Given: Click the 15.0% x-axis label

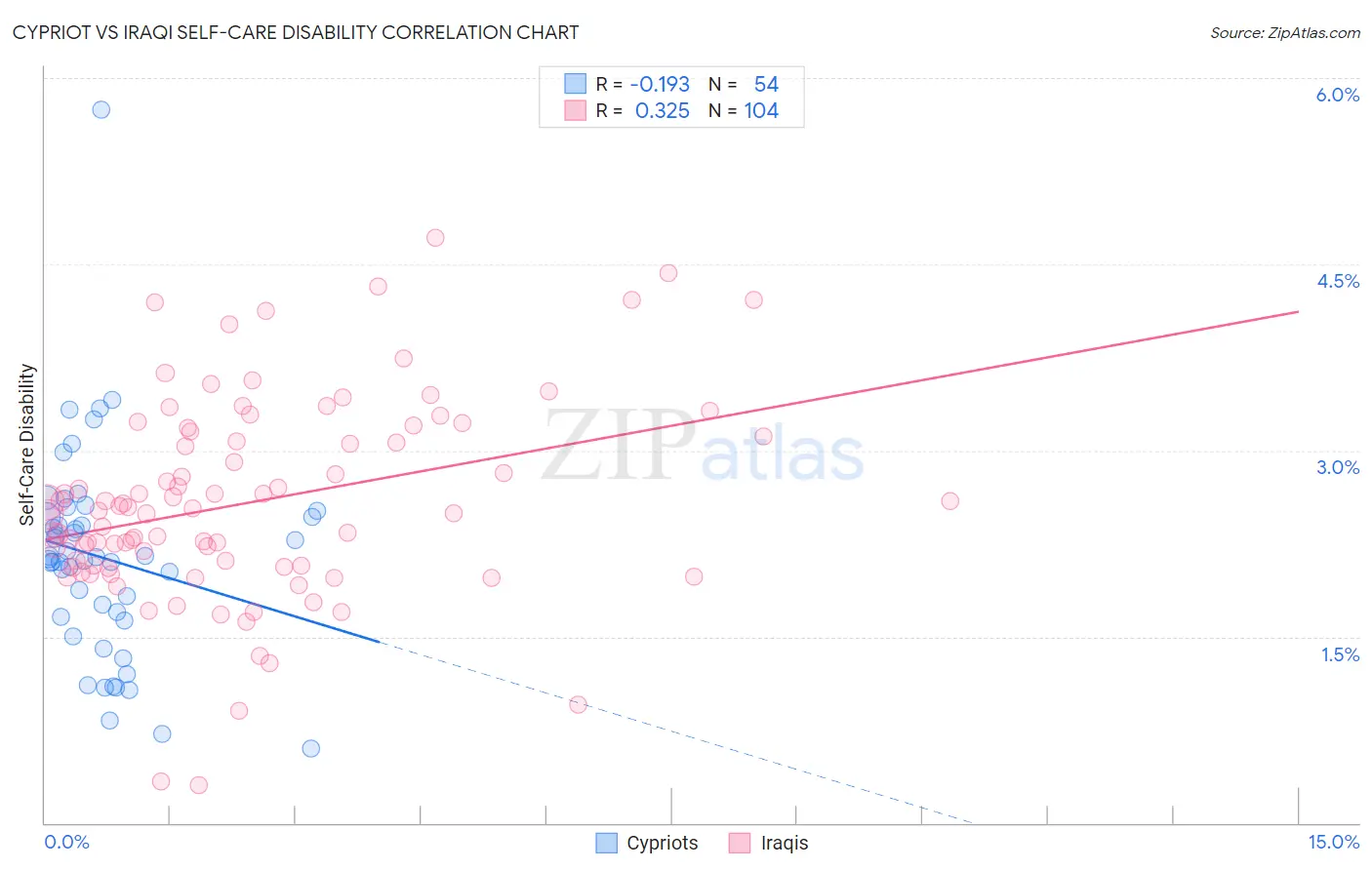Looking at the screenshot, I should (1333, 842).
